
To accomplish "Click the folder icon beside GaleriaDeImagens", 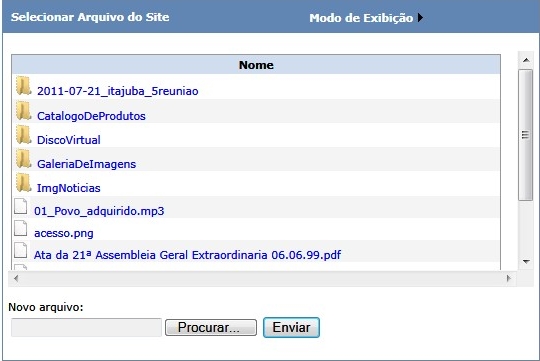I will pyautogui.click(x=23, y=159).
